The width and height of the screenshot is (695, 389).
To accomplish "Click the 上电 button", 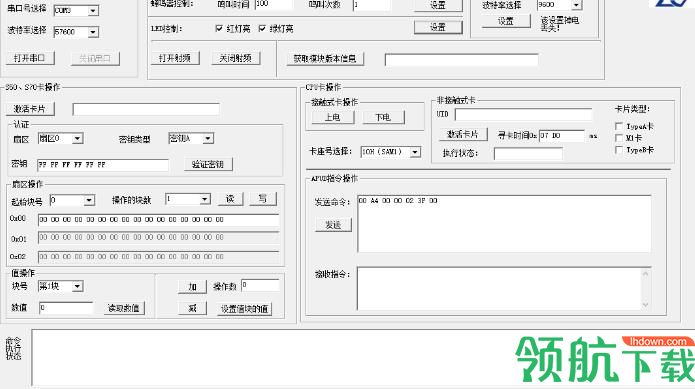I will (333, 117).
